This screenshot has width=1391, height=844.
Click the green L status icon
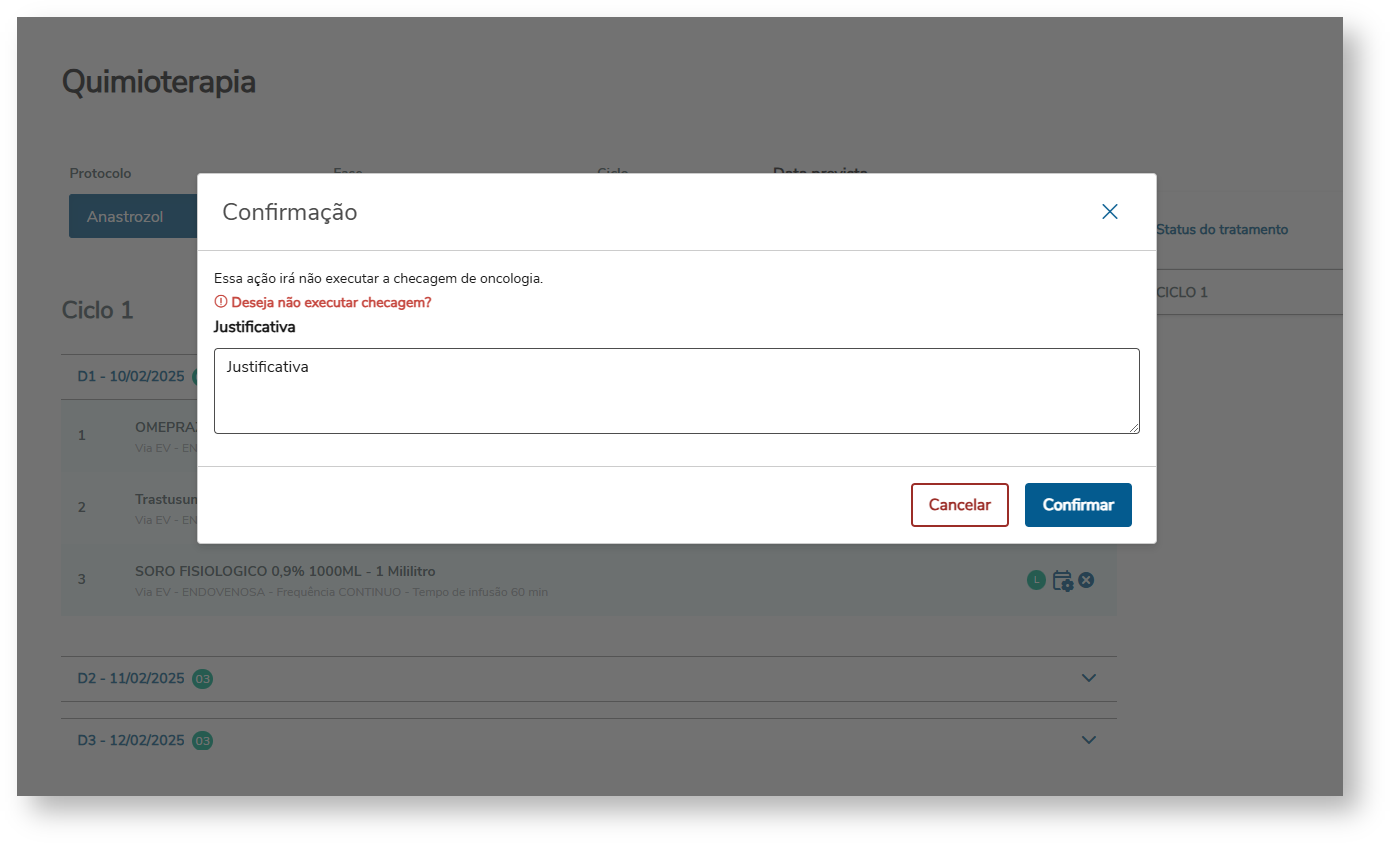(1036, 580)
